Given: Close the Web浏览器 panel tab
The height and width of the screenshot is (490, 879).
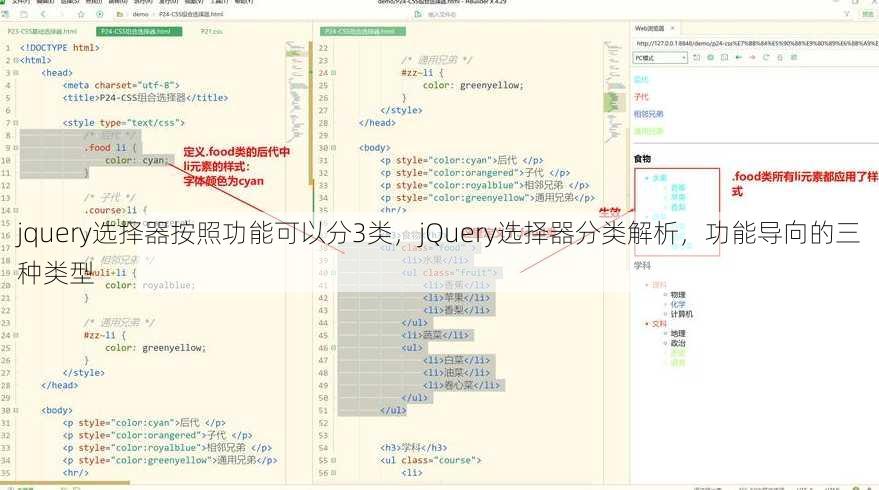Looking at the screenshot, I should coord(673,28).
